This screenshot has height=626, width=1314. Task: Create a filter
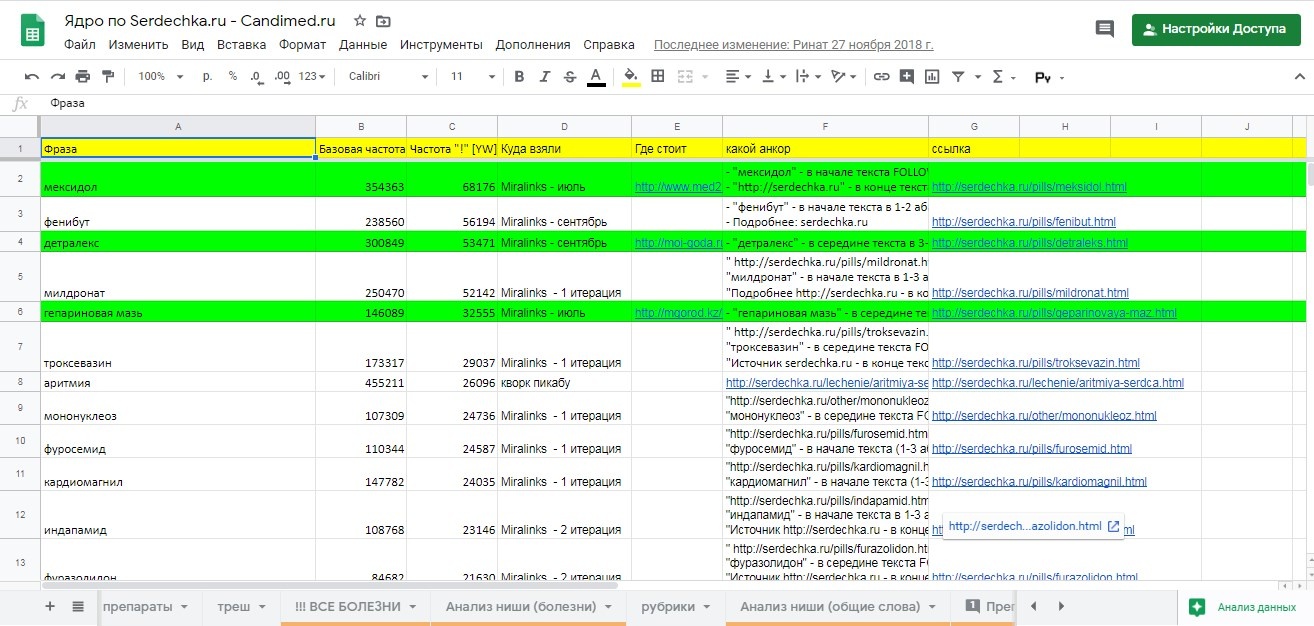point(958,76)
